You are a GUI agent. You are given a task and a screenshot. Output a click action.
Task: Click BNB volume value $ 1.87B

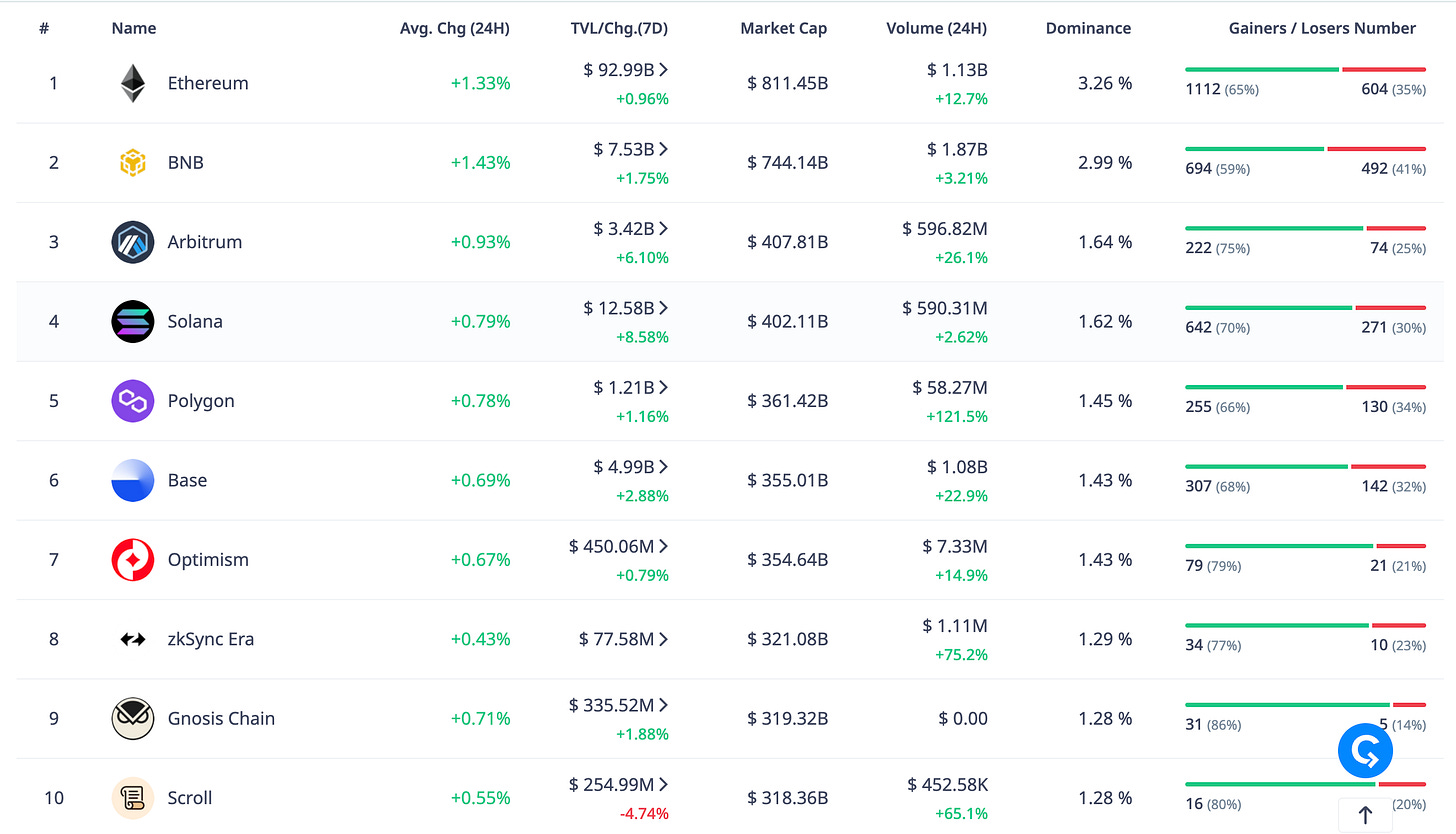[x=957, y=149]
